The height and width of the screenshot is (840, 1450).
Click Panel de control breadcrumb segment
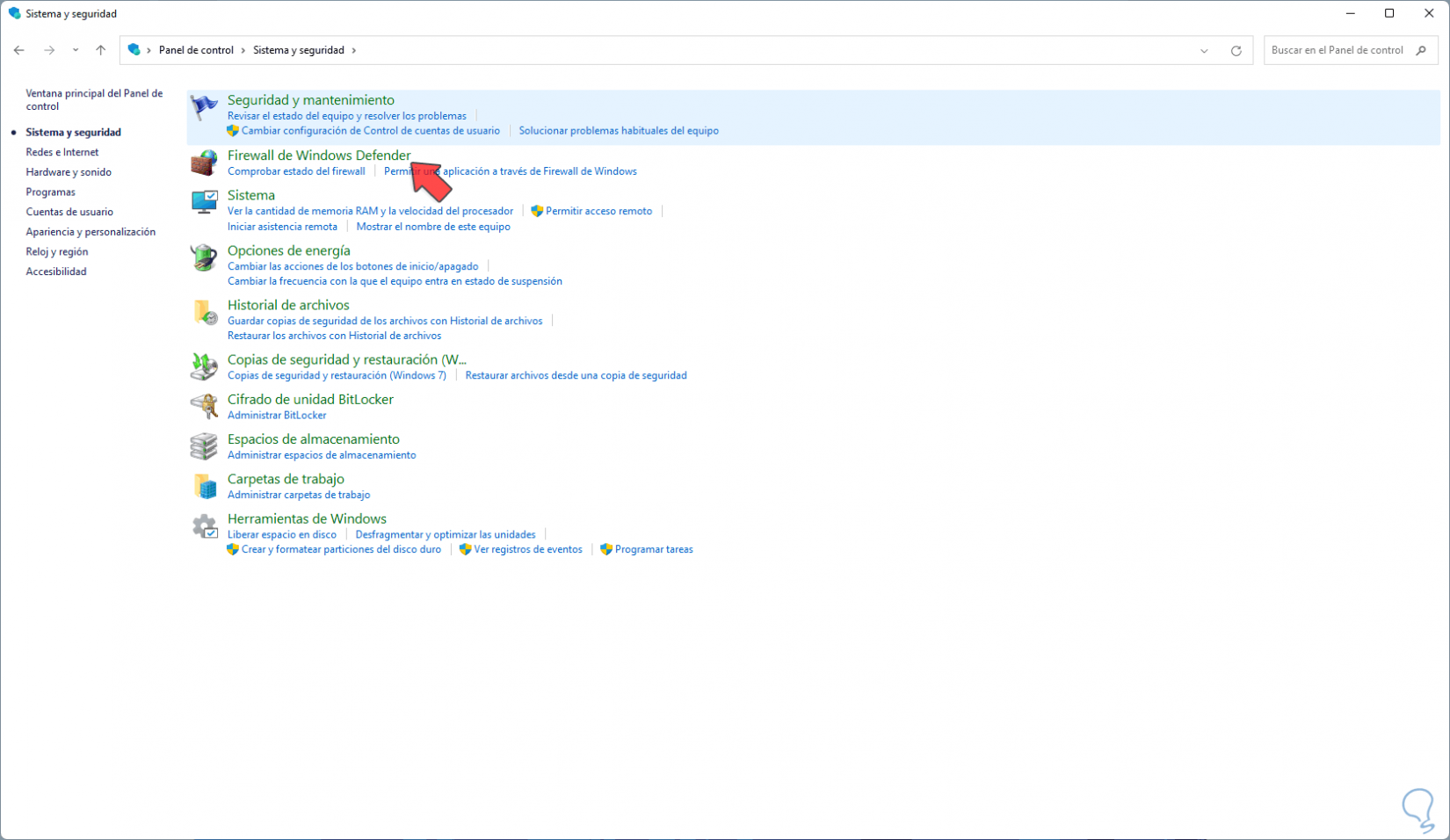pos(196,50)
